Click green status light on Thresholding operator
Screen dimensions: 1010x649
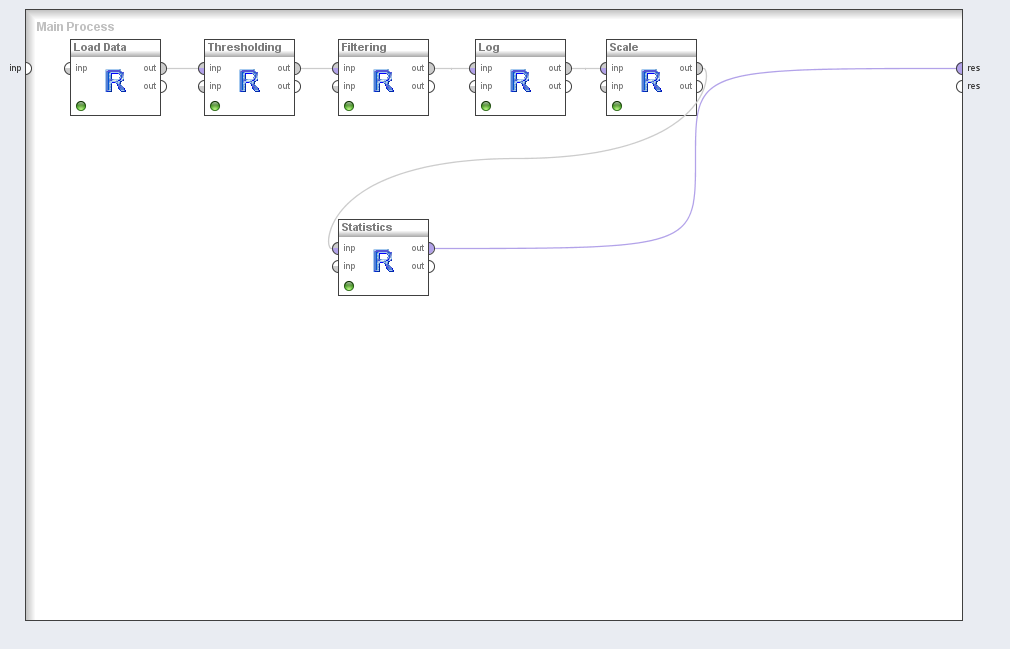point(215,106)
